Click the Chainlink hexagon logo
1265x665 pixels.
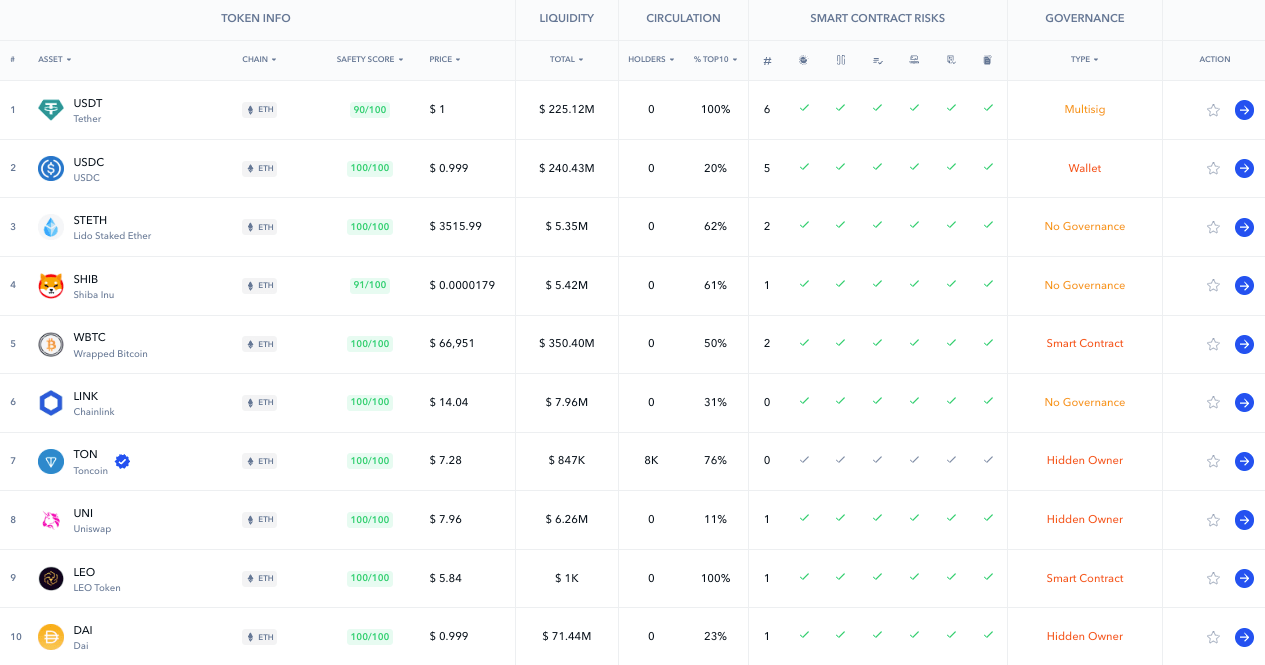(x=51, y=402)
